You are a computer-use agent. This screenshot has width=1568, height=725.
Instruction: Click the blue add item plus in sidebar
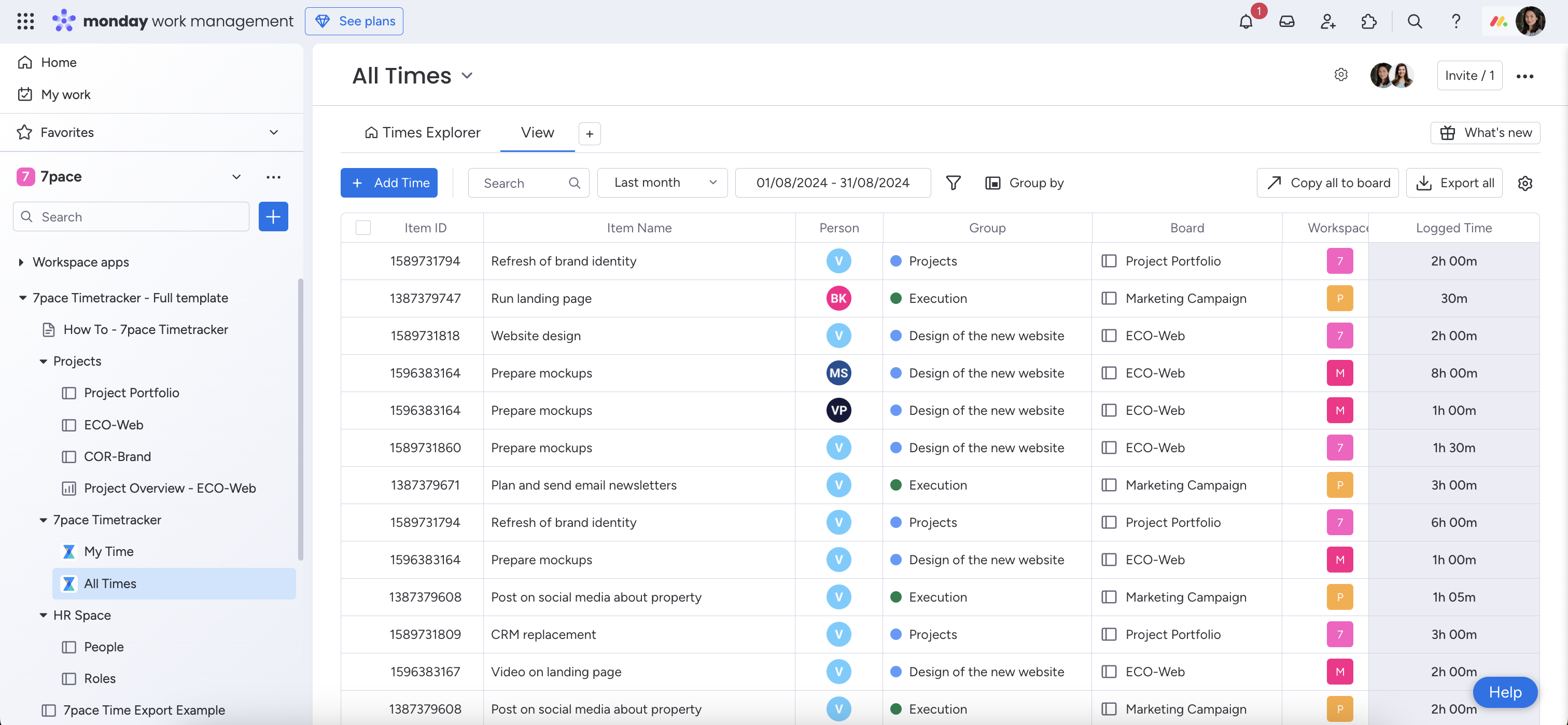tap(273, 217)
